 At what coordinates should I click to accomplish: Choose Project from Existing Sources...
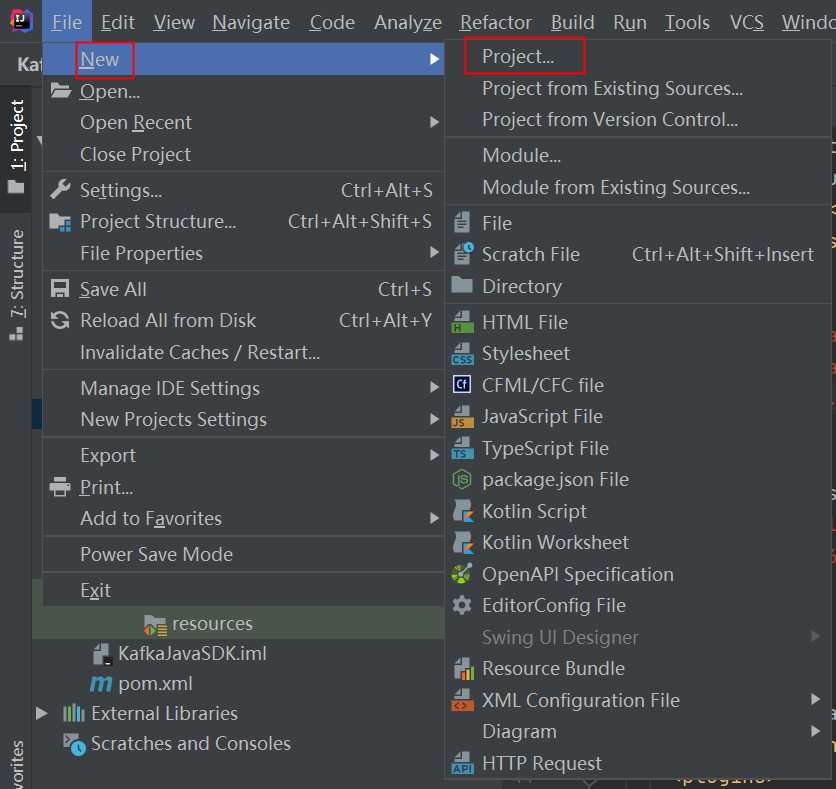(638, 88)
